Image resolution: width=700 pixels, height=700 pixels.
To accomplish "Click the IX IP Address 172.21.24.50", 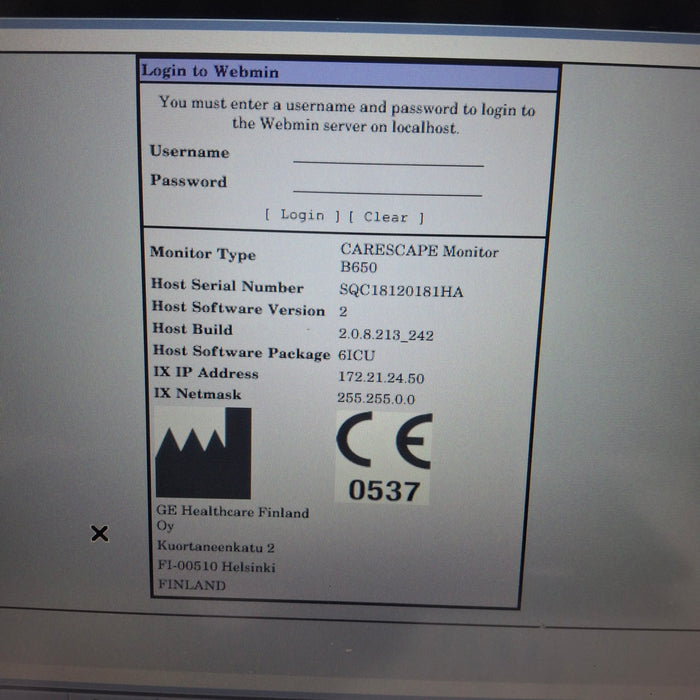I will [x=381, y=378].
